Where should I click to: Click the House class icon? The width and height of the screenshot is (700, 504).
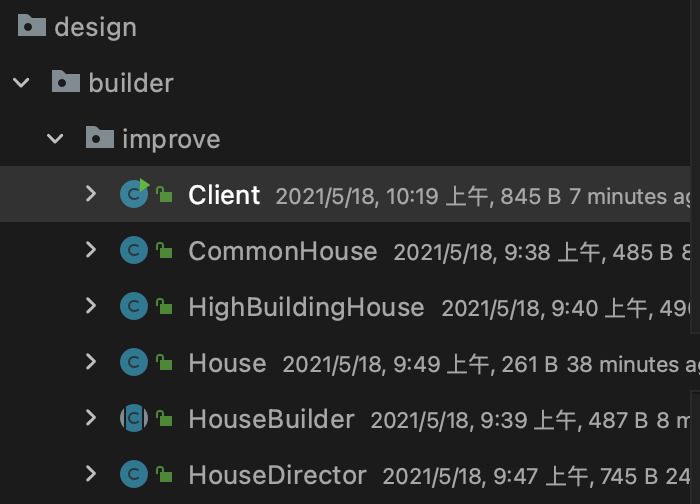(x=134, y=362)
